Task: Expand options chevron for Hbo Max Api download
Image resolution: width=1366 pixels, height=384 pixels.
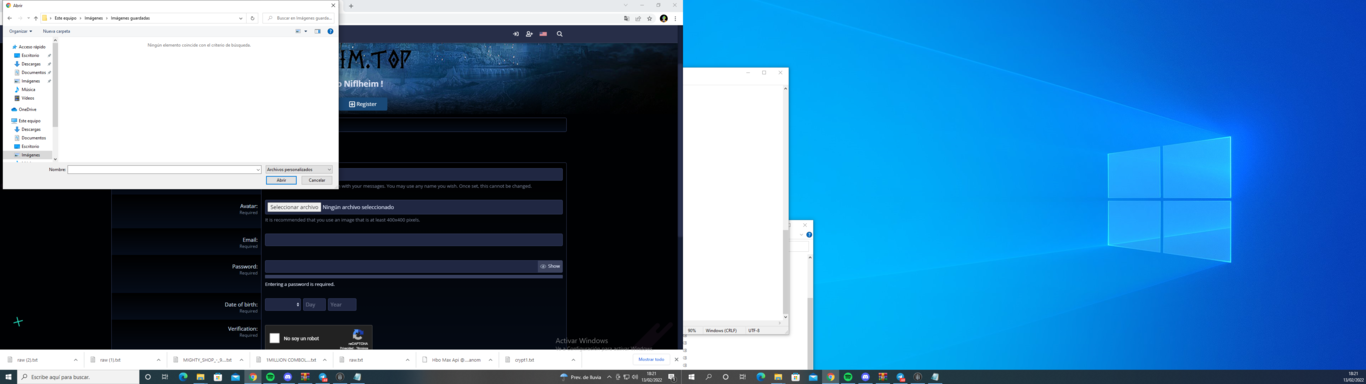Action: 490,360
